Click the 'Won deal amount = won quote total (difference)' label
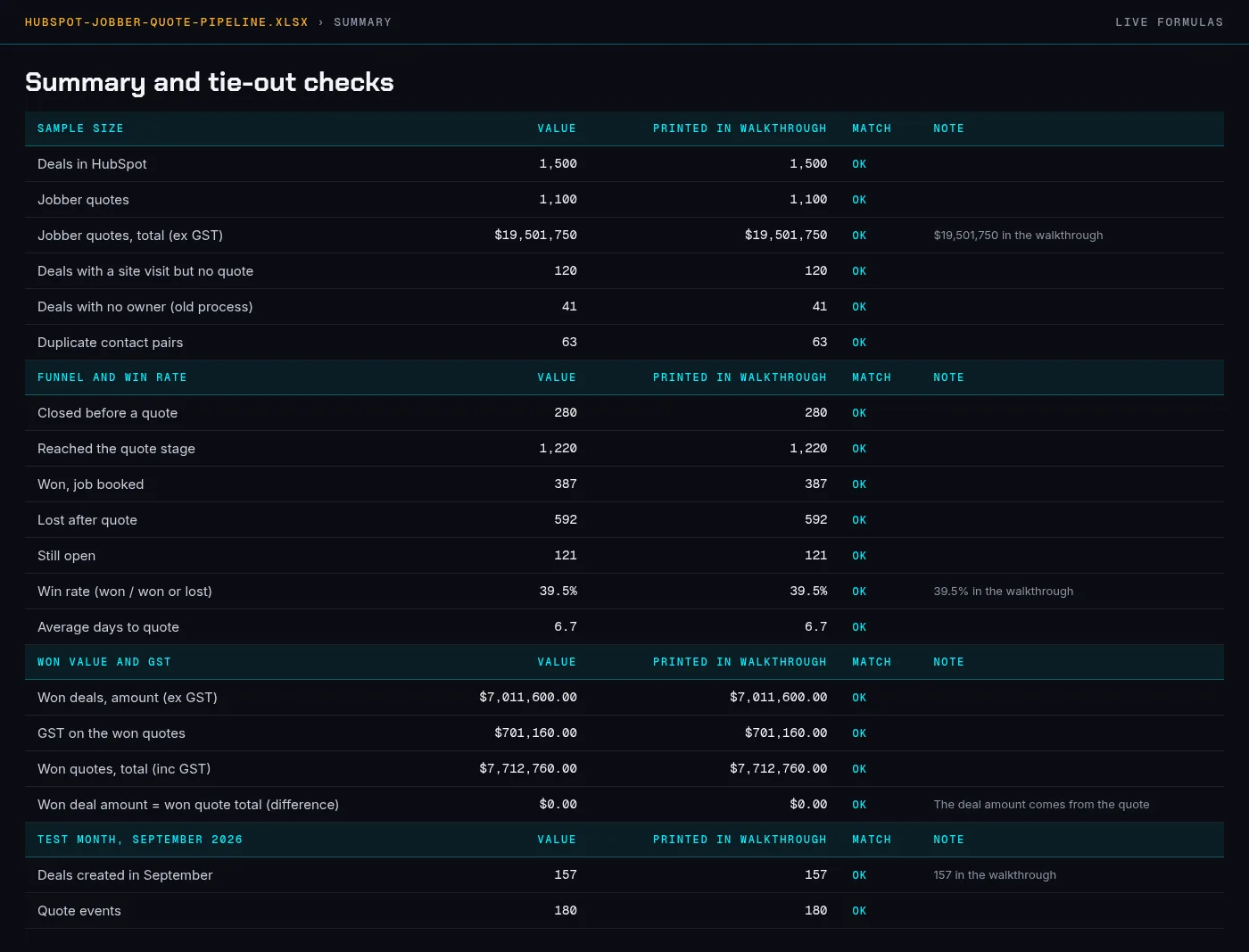 pos(188,805)
